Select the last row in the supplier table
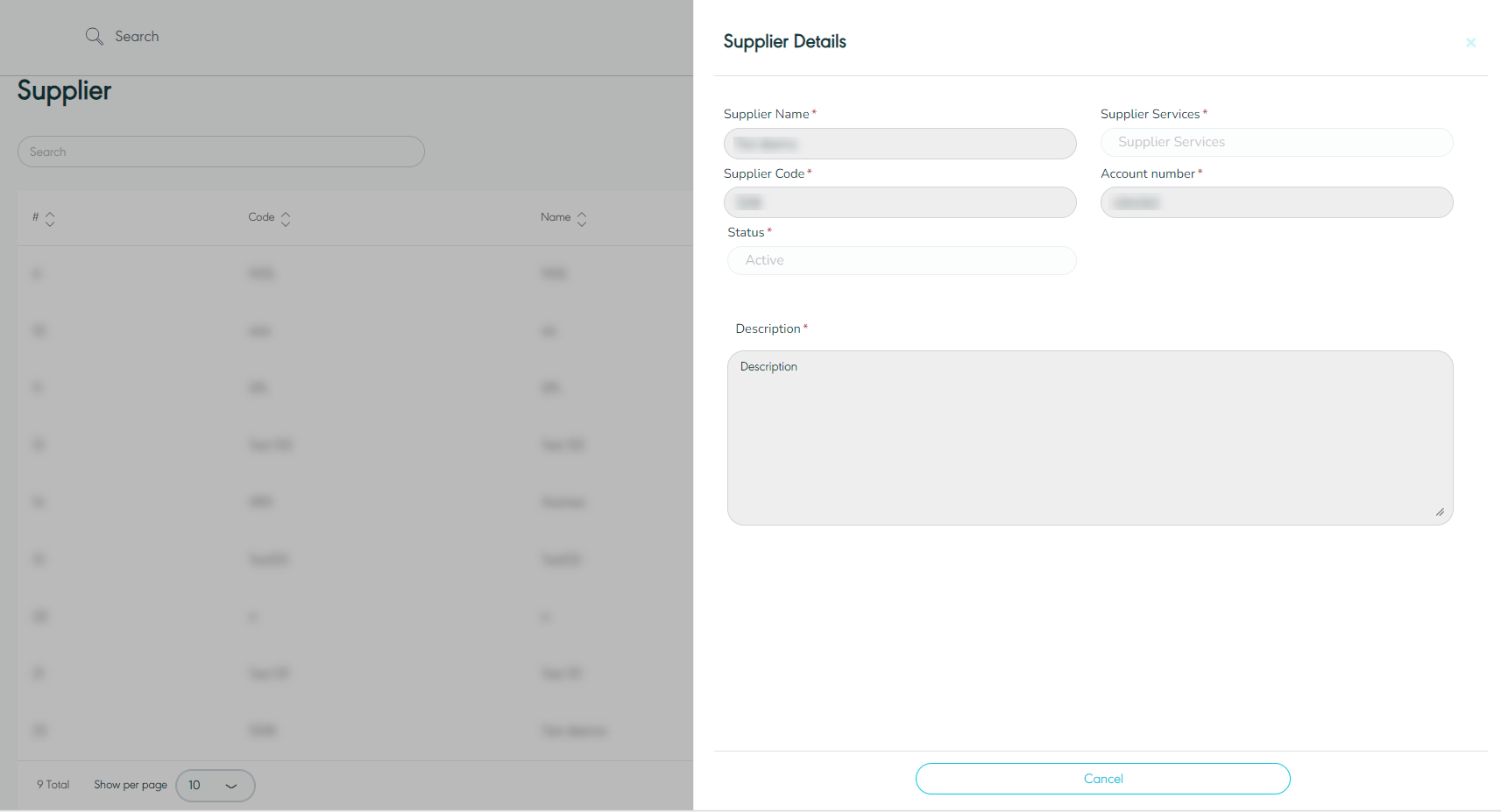This screenshot has width=1501, height=812. click(x=350, y=731)
